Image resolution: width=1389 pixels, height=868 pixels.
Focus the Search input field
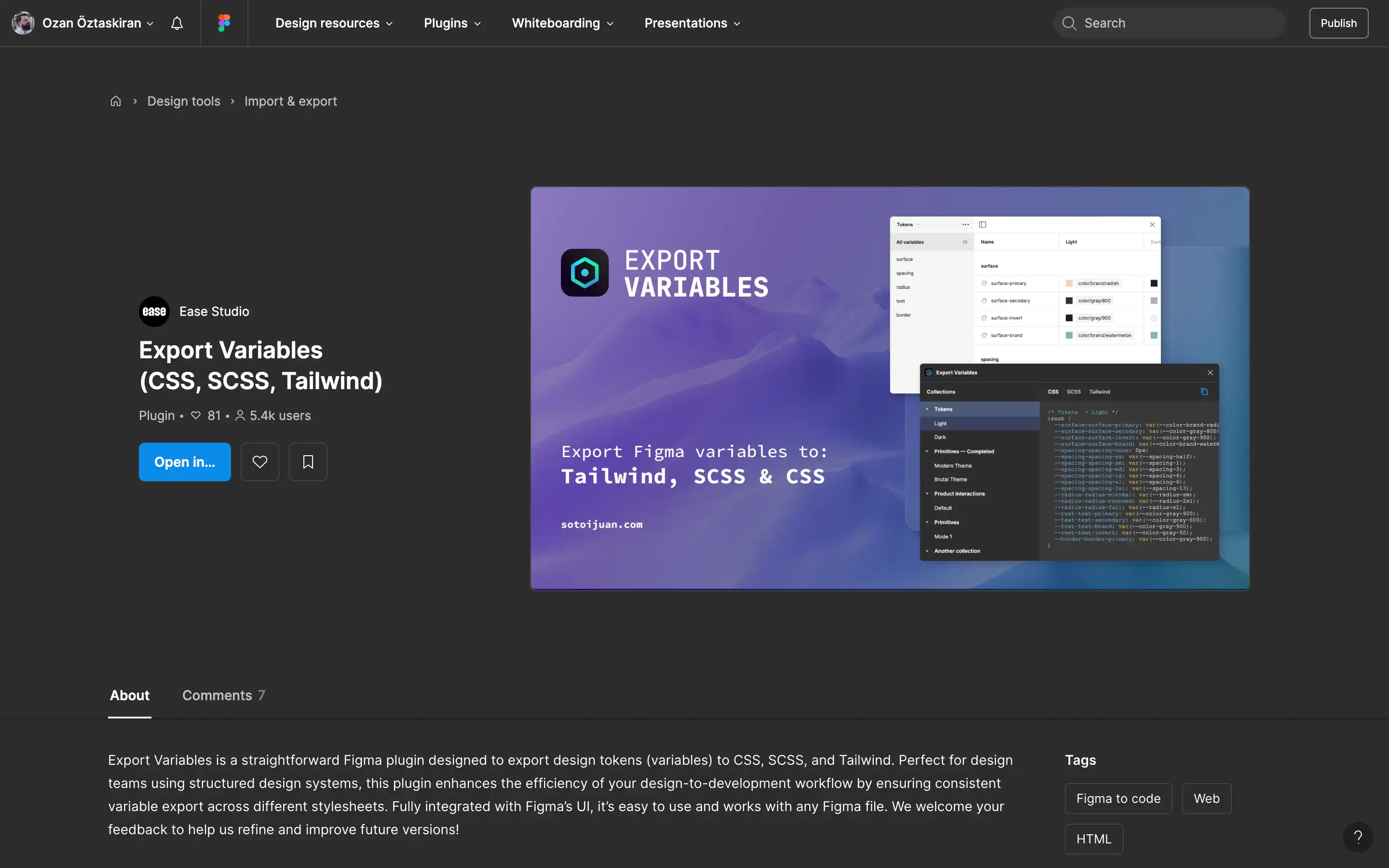pyautogui.click(x=1169, y=23)
